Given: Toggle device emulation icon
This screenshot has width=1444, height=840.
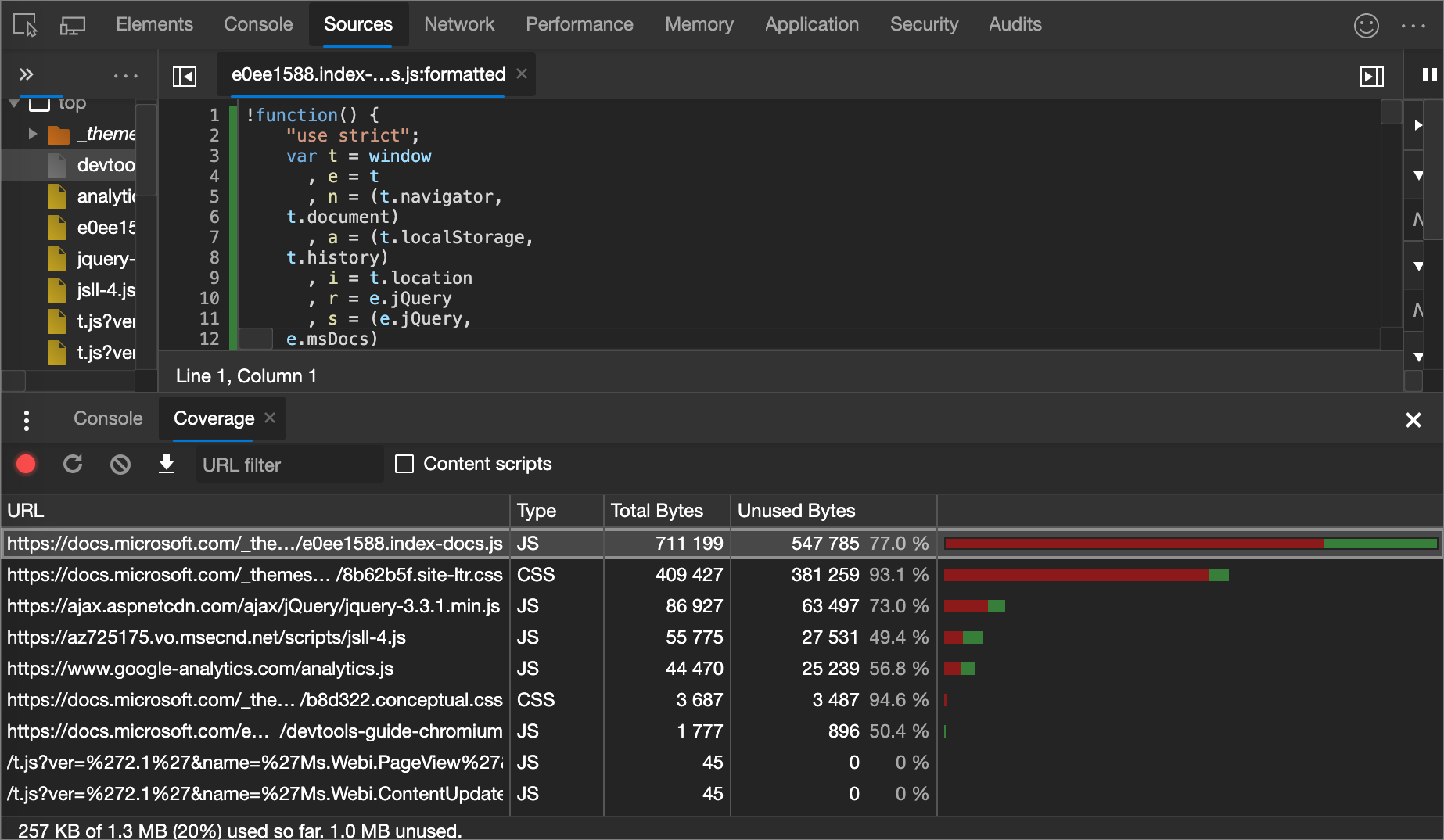Looking at the screenshot, I should tap(73, 25).
